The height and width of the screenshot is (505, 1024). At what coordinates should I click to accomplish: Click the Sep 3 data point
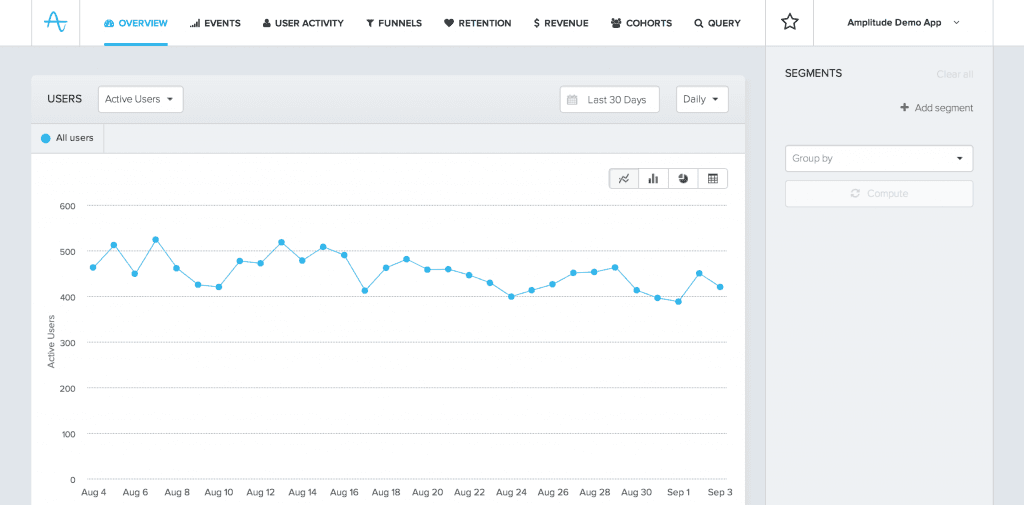(720, 287)
